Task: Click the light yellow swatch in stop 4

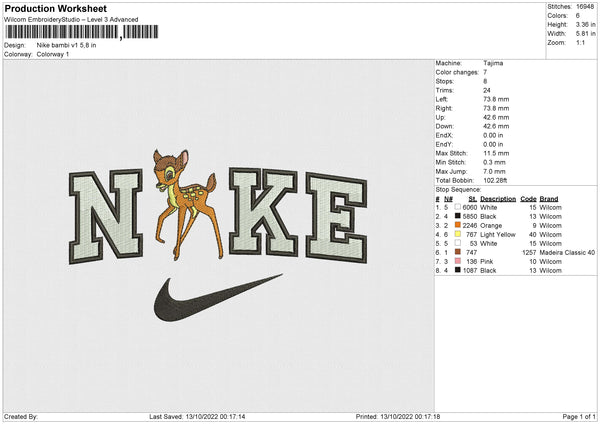Action: pyautogui.click(x=458, y=234)
